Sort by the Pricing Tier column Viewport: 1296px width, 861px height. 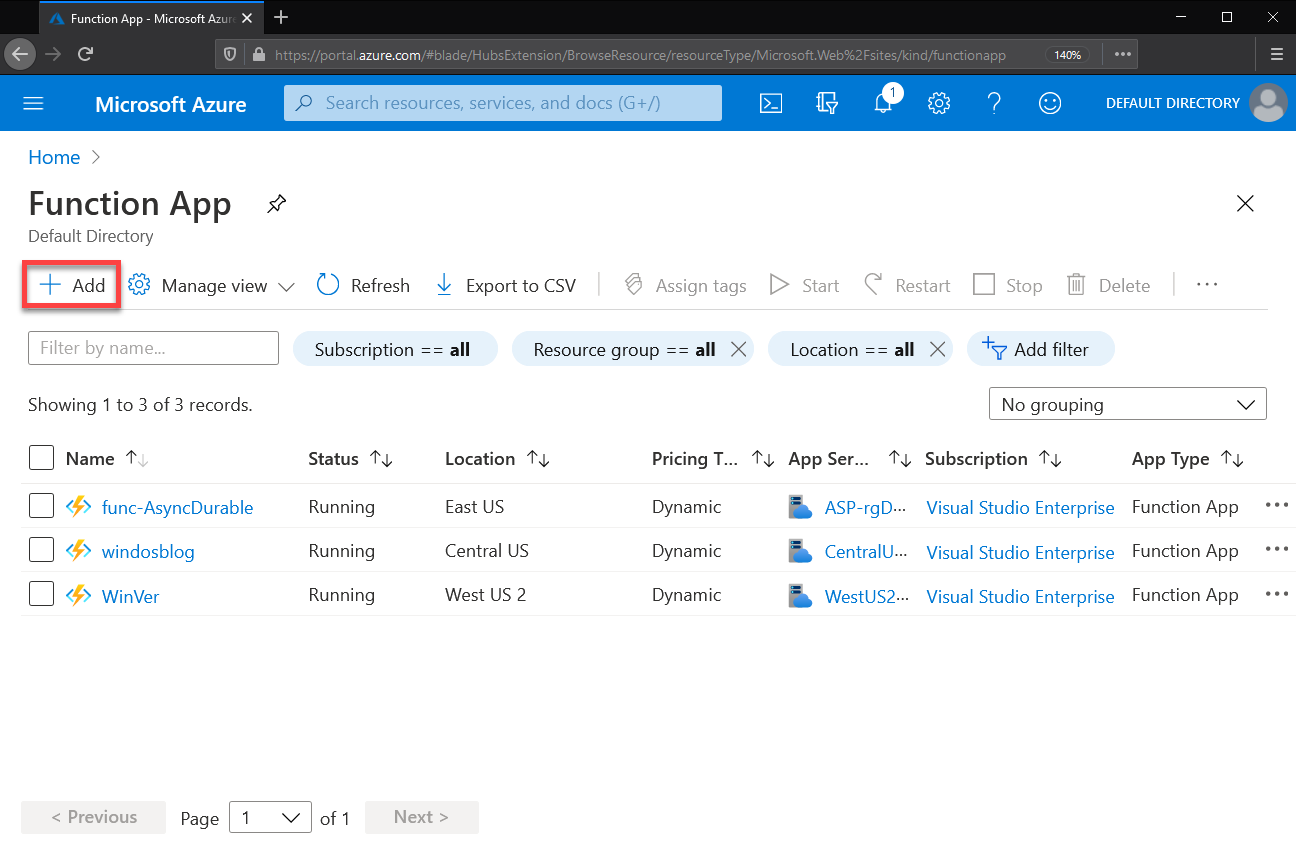pyautogui.click(x=713, y=458)
